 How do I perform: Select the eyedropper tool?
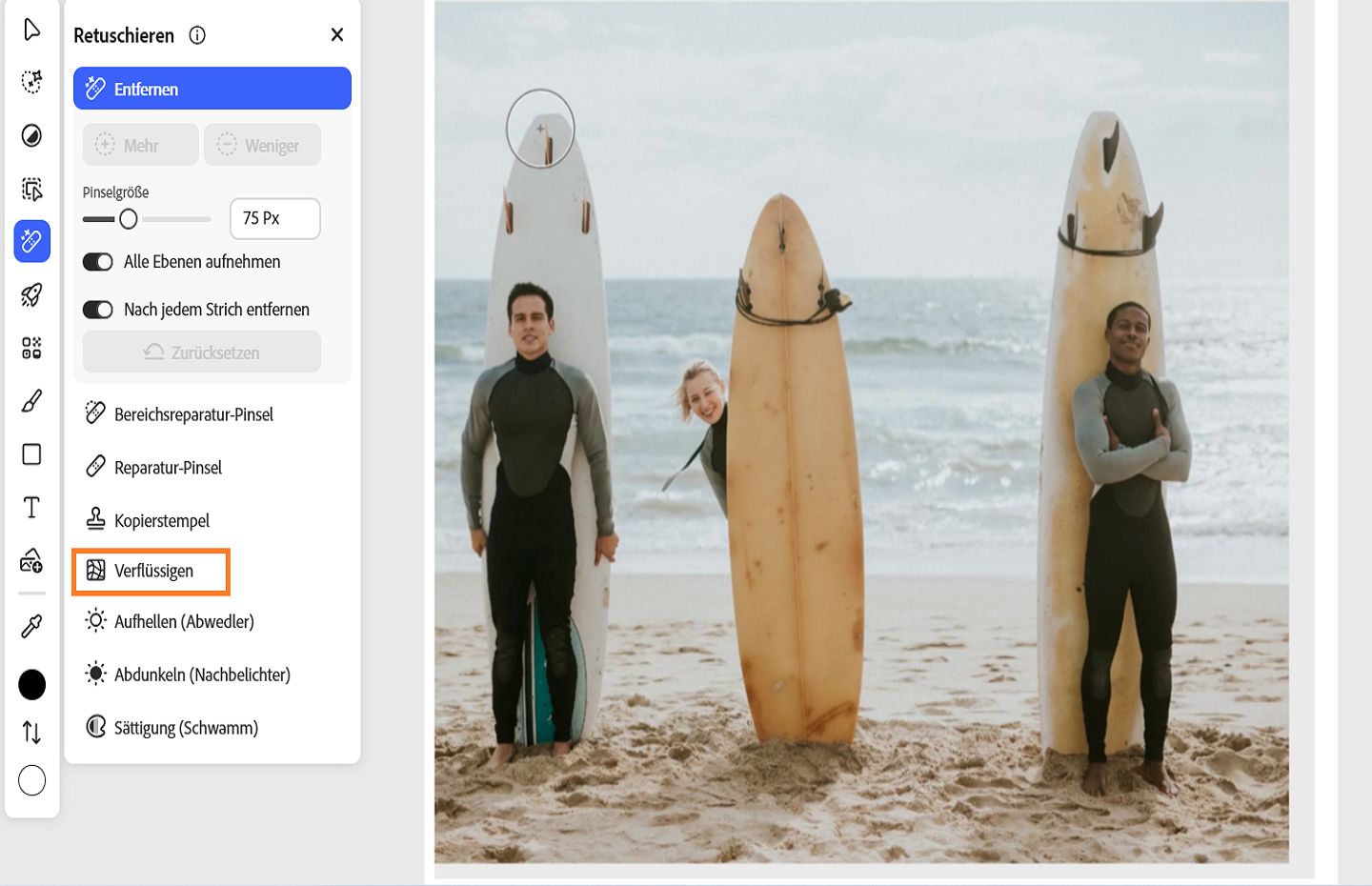point(31,626)
